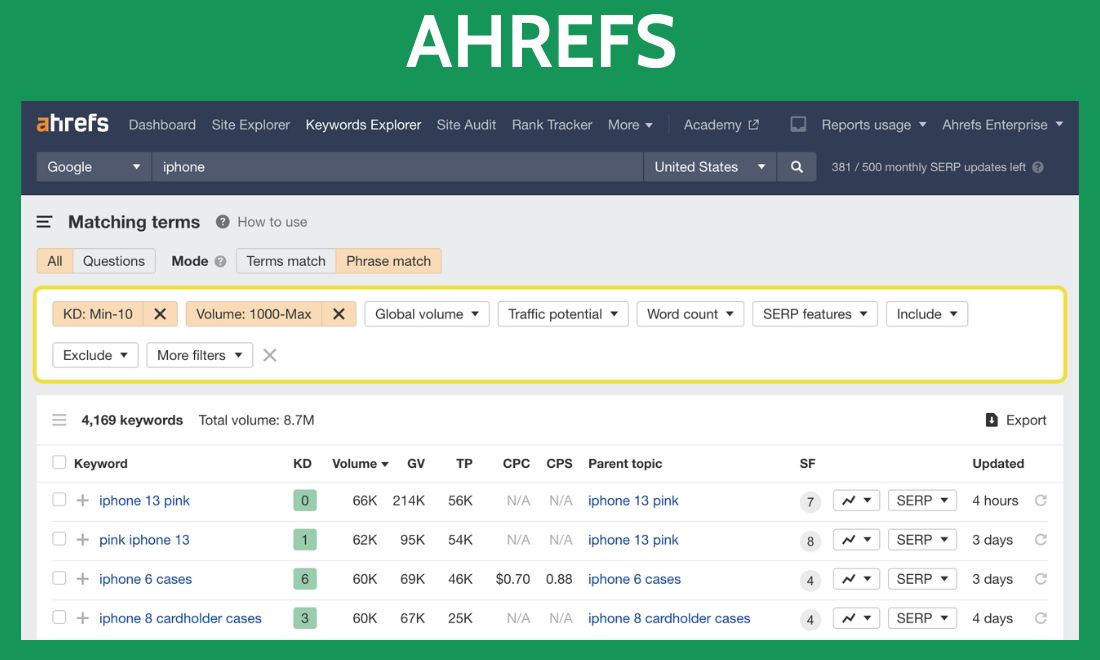The width and height of the screenshot is (1100, 660).
Task: Check the iphone 13 pink checkbox
Action: (59, 500)
